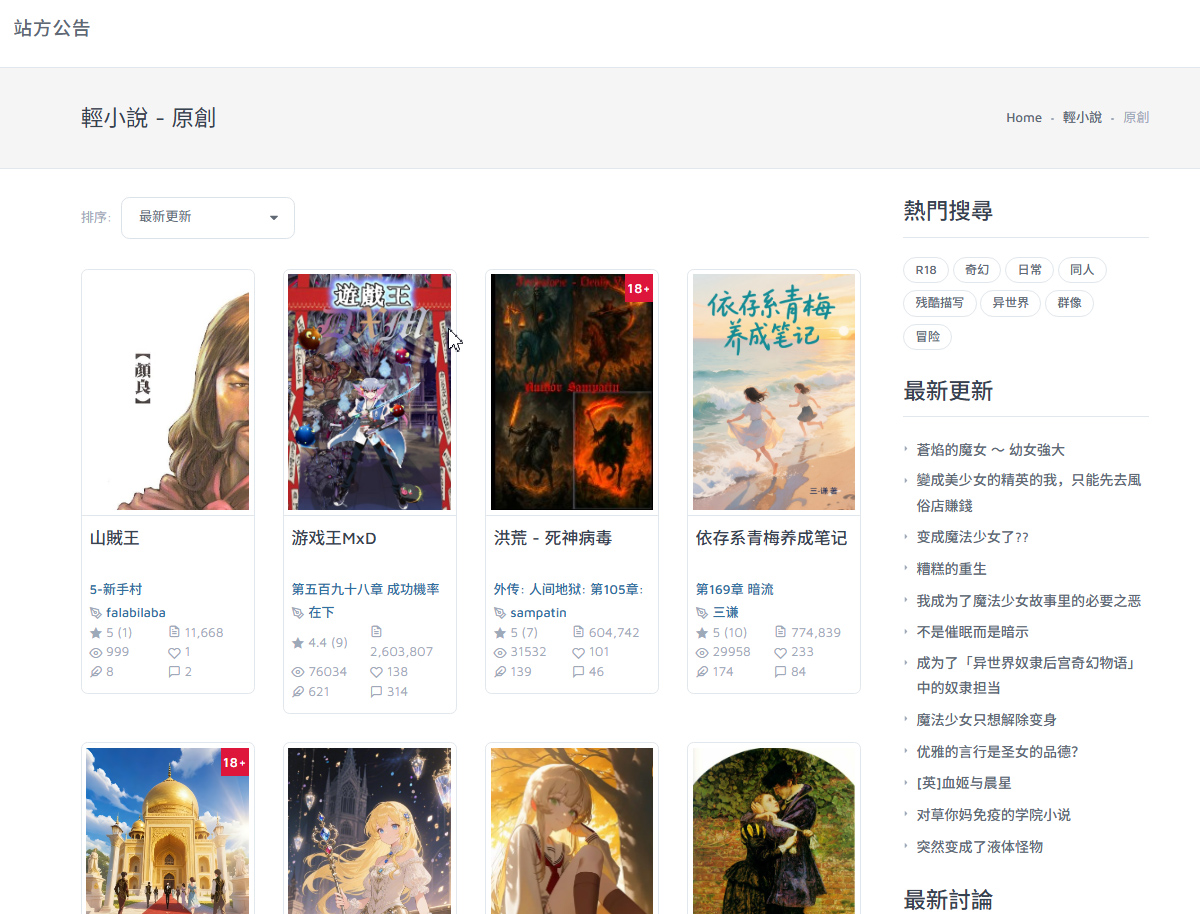Select the 异世界 popular search tag
This screenshot has width=1200, height=914.
click(1010, 303)
